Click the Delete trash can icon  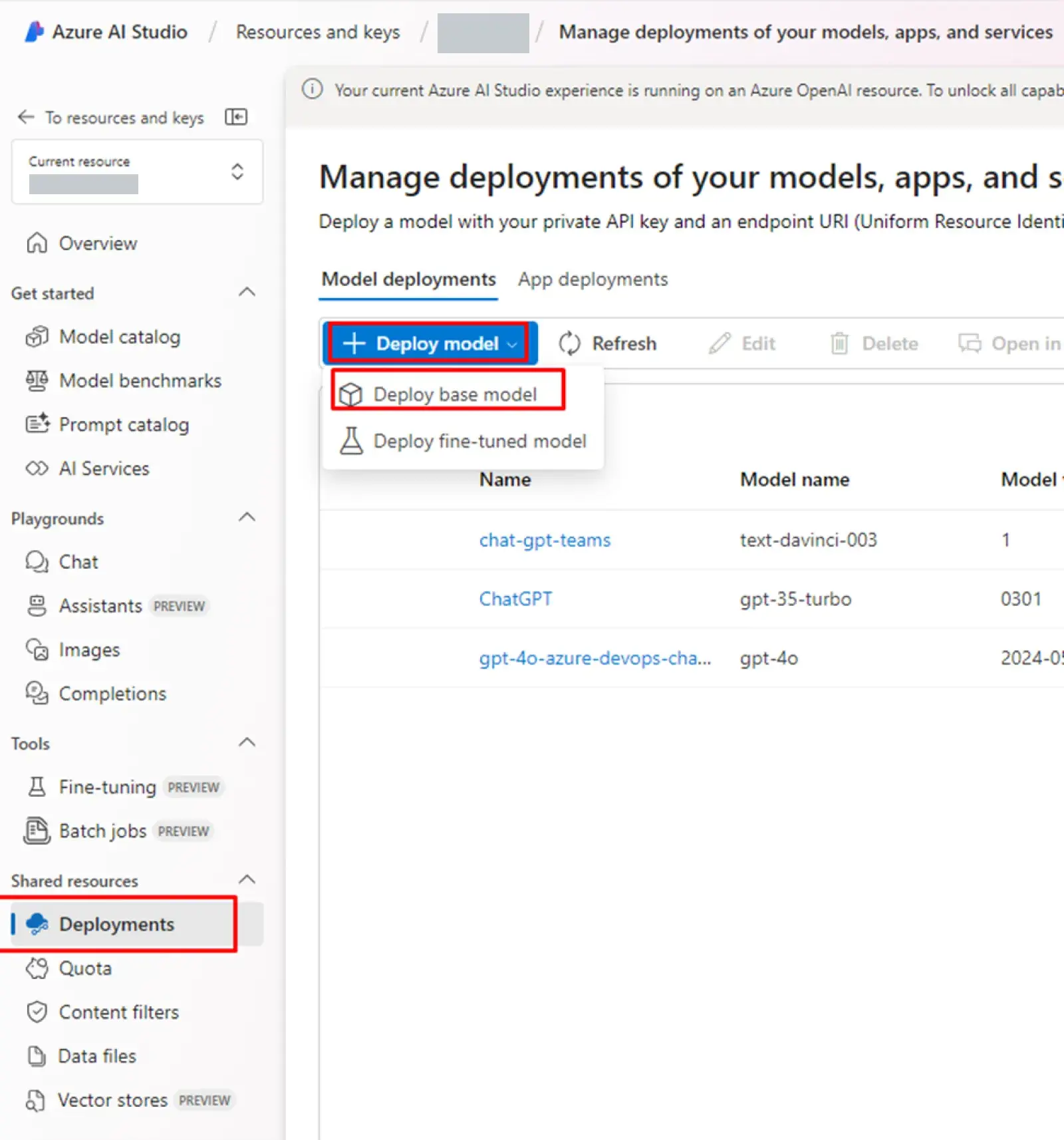[x=840, y=343]
